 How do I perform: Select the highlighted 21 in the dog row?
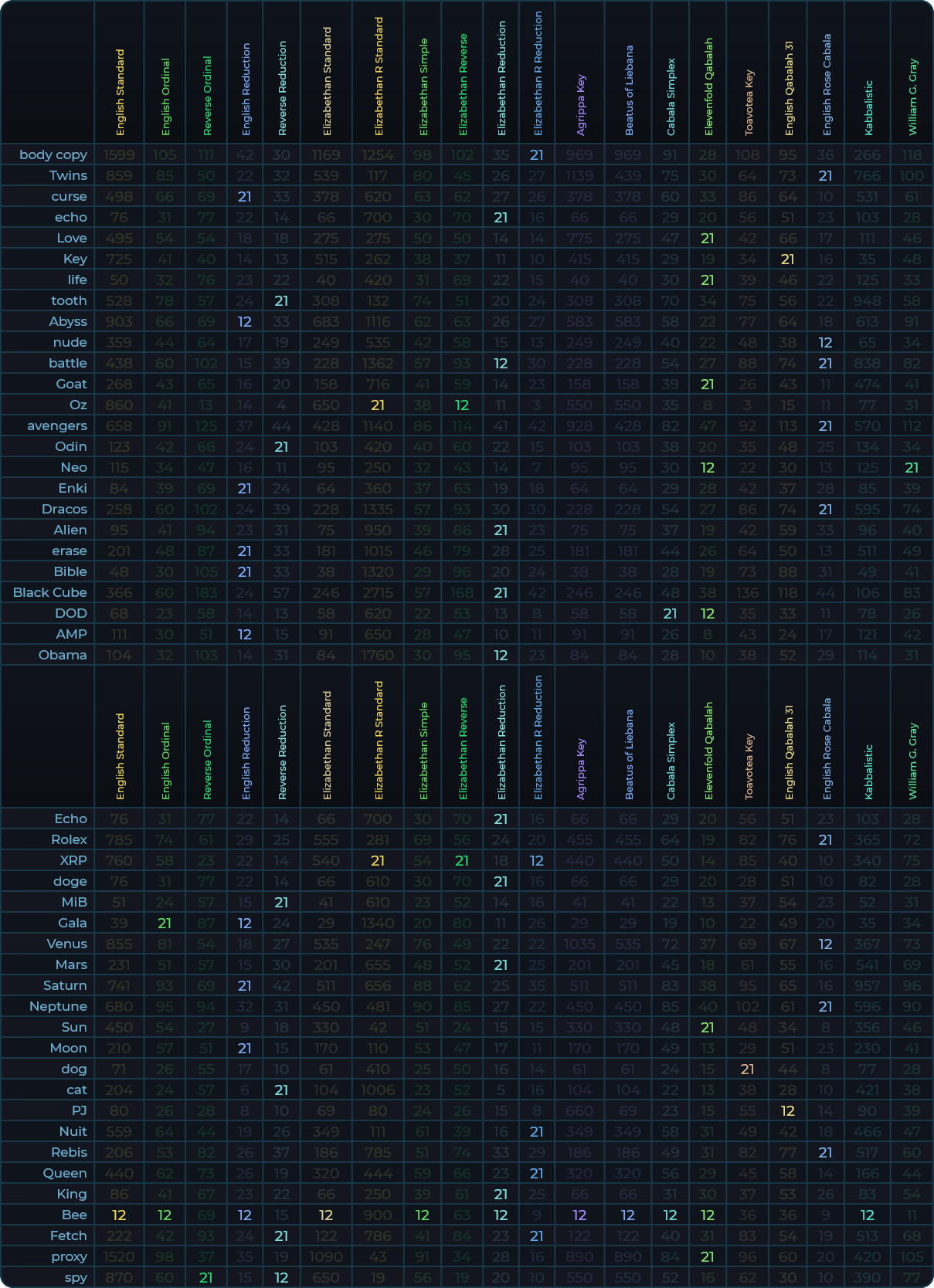click(747, 1069)
